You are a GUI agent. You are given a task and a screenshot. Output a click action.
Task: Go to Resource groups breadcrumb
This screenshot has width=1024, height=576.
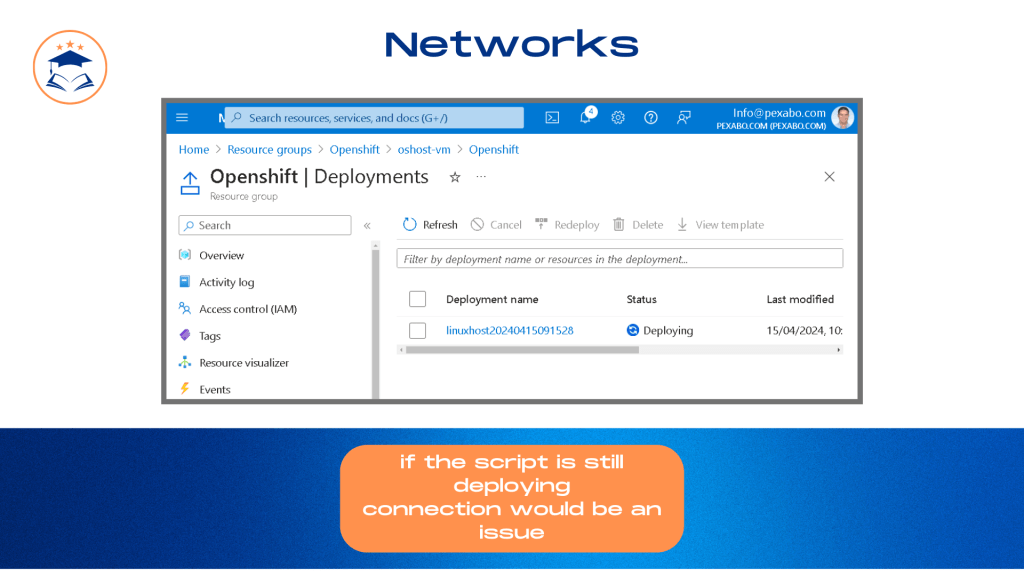tap(269, 150)
